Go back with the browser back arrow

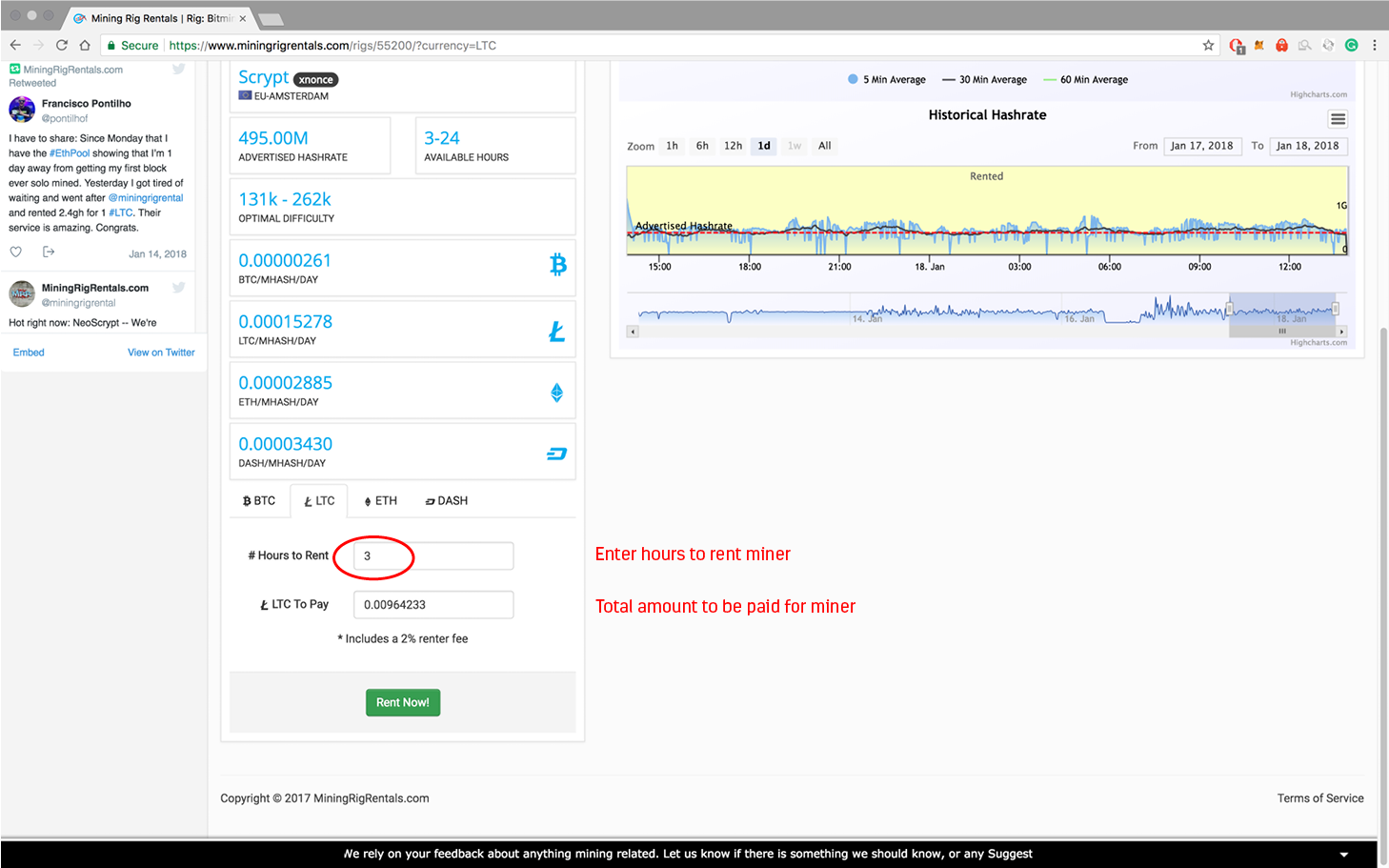click(15, 45)
